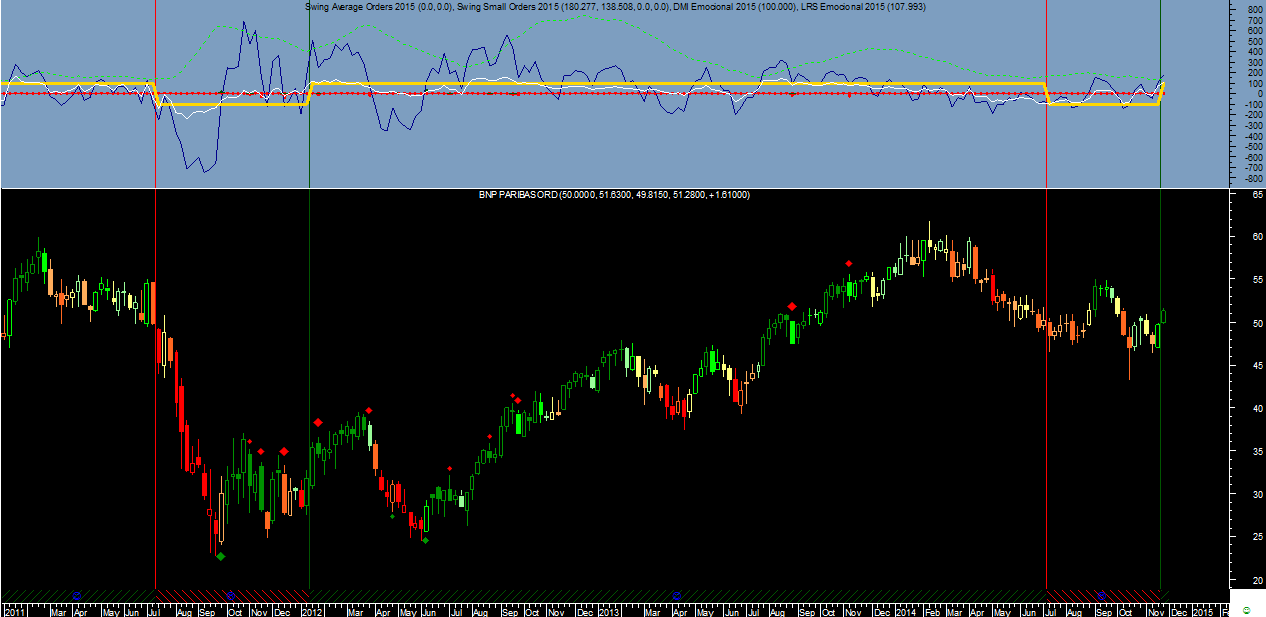
Task: Click the red hatched band between Jul 2011 and 2012
Action: [232, 595]
